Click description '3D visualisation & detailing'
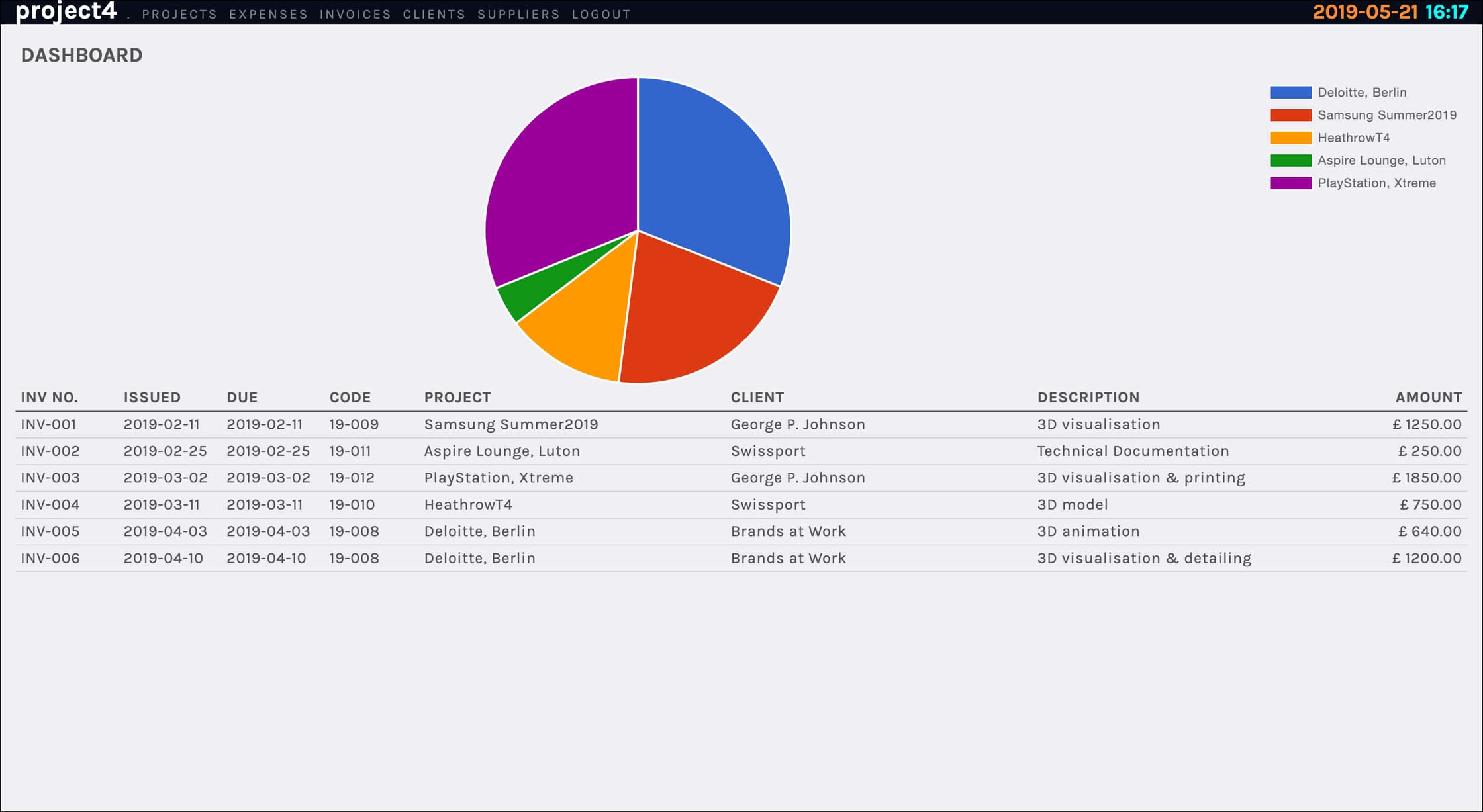Viewport: 1483px width, 812px height. 1144,559
